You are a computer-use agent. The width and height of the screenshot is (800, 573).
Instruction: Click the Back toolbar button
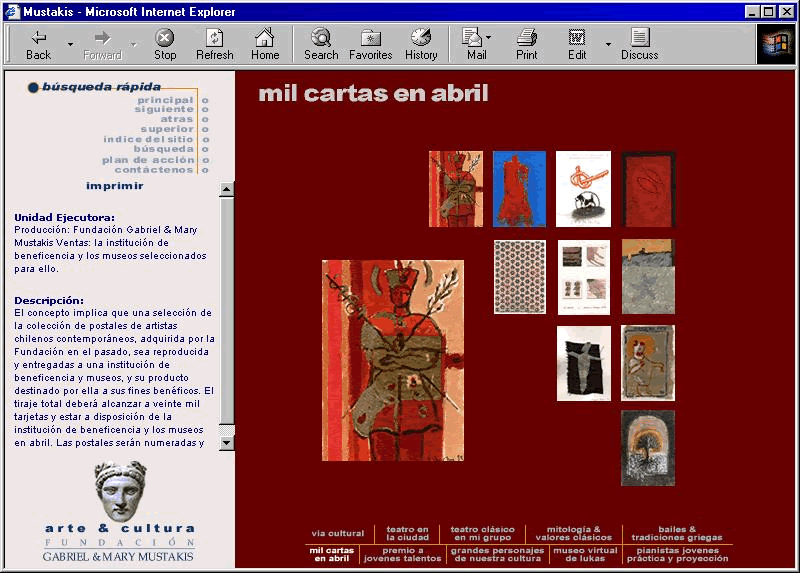[39, 45]
